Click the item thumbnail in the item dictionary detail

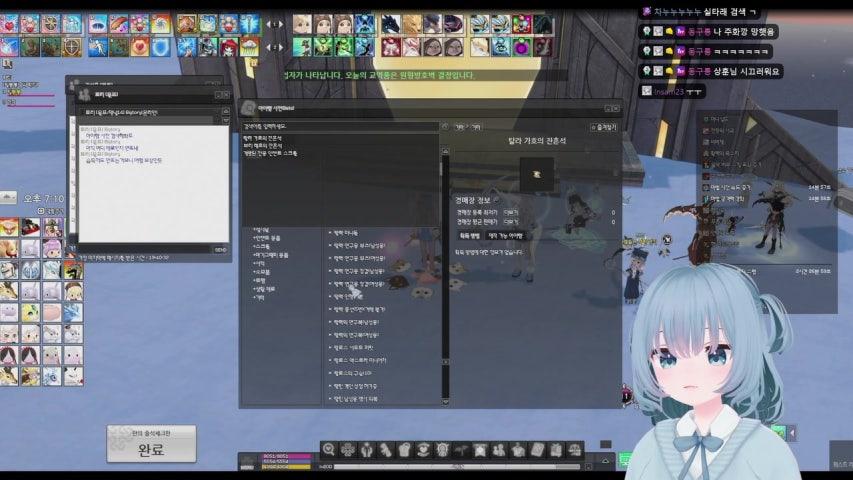click(536, 174)
